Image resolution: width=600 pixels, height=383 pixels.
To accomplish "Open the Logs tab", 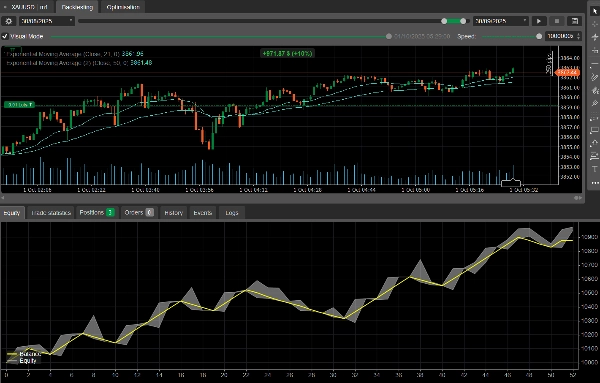I will tap(232, 213).
